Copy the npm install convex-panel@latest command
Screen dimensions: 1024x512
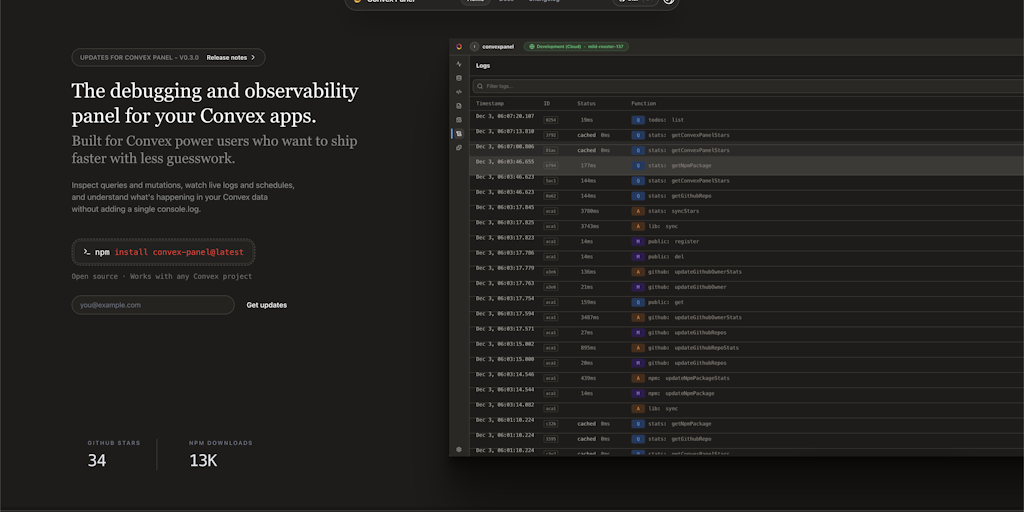pos(163,252)
